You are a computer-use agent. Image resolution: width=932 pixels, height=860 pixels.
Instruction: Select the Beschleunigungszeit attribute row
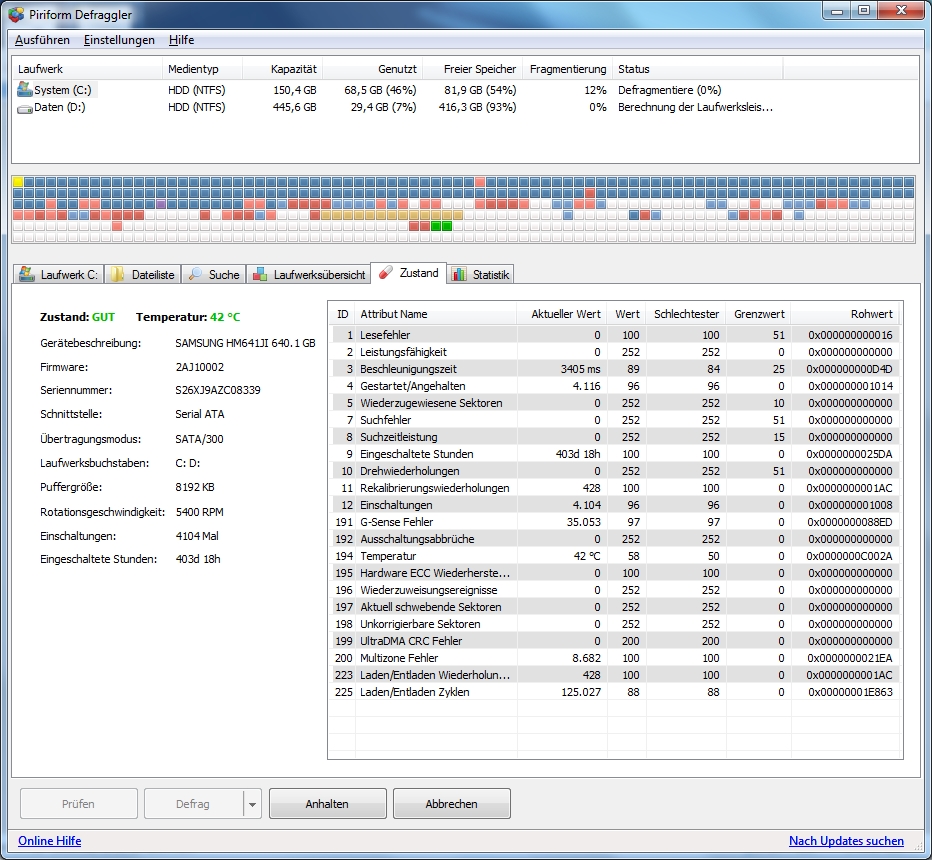tap(615, 369)
